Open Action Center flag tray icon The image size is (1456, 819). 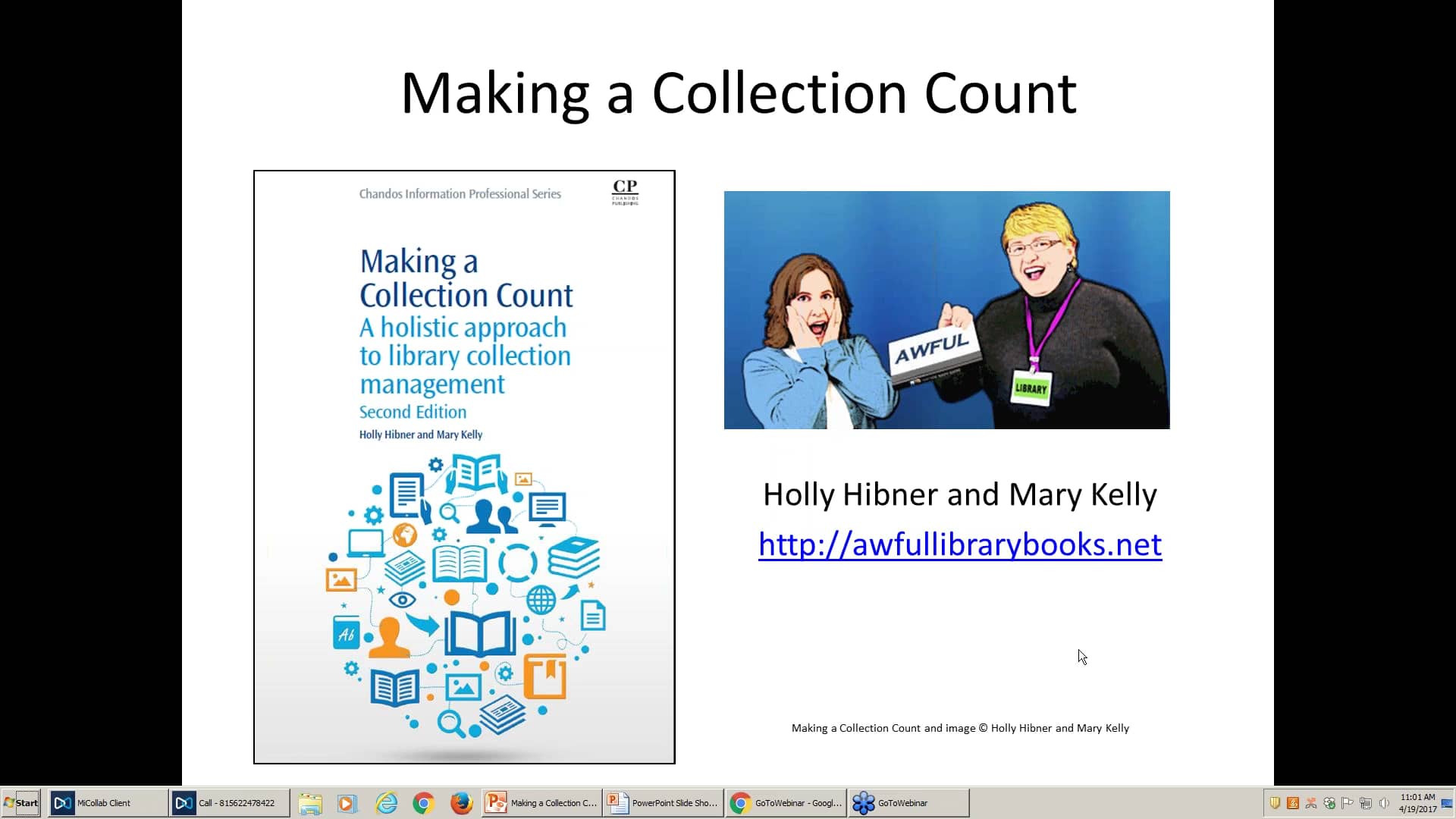pos(1348,803)
